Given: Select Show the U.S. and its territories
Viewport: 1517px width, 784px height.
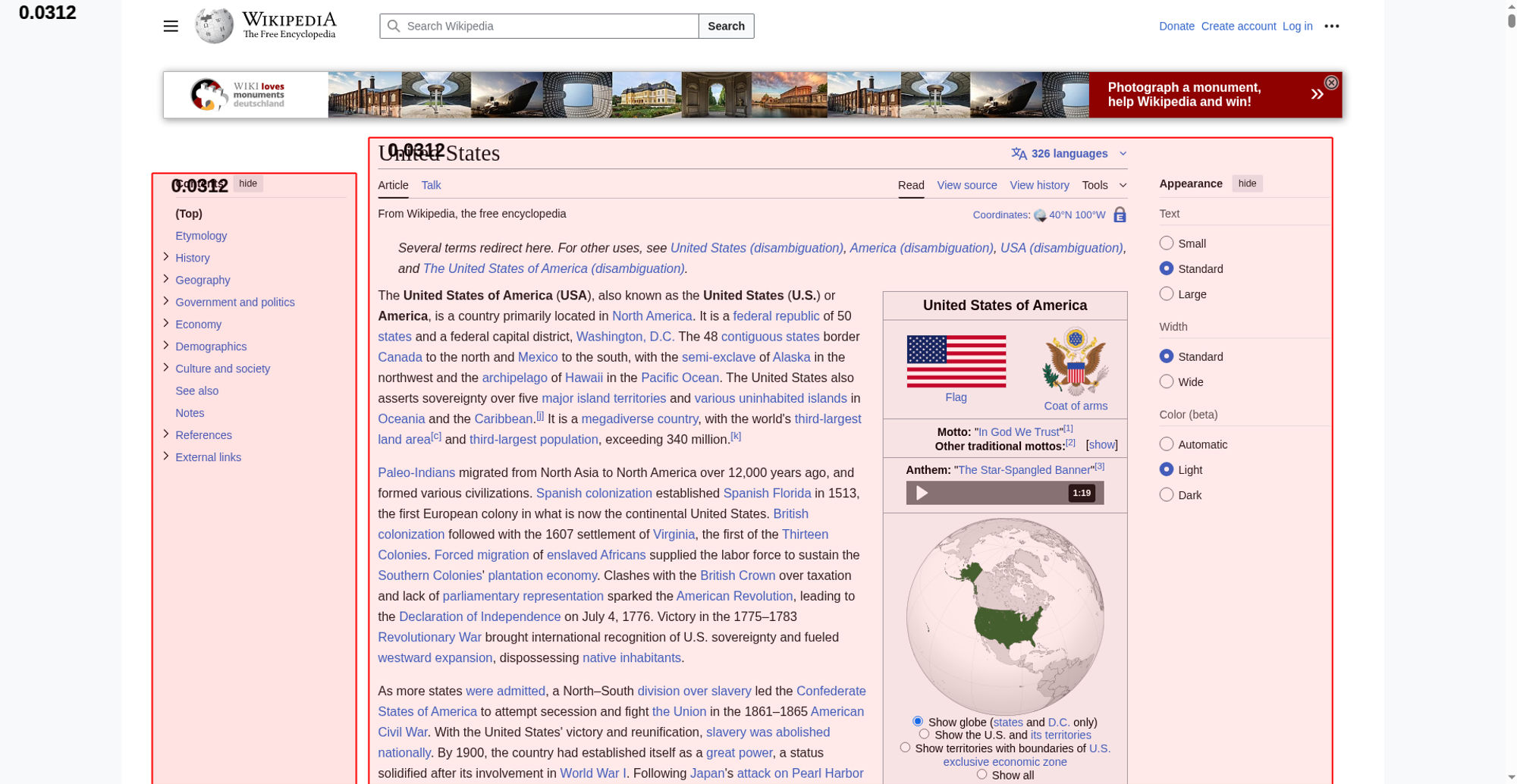Looking at the screenshot, I should 924,734.
